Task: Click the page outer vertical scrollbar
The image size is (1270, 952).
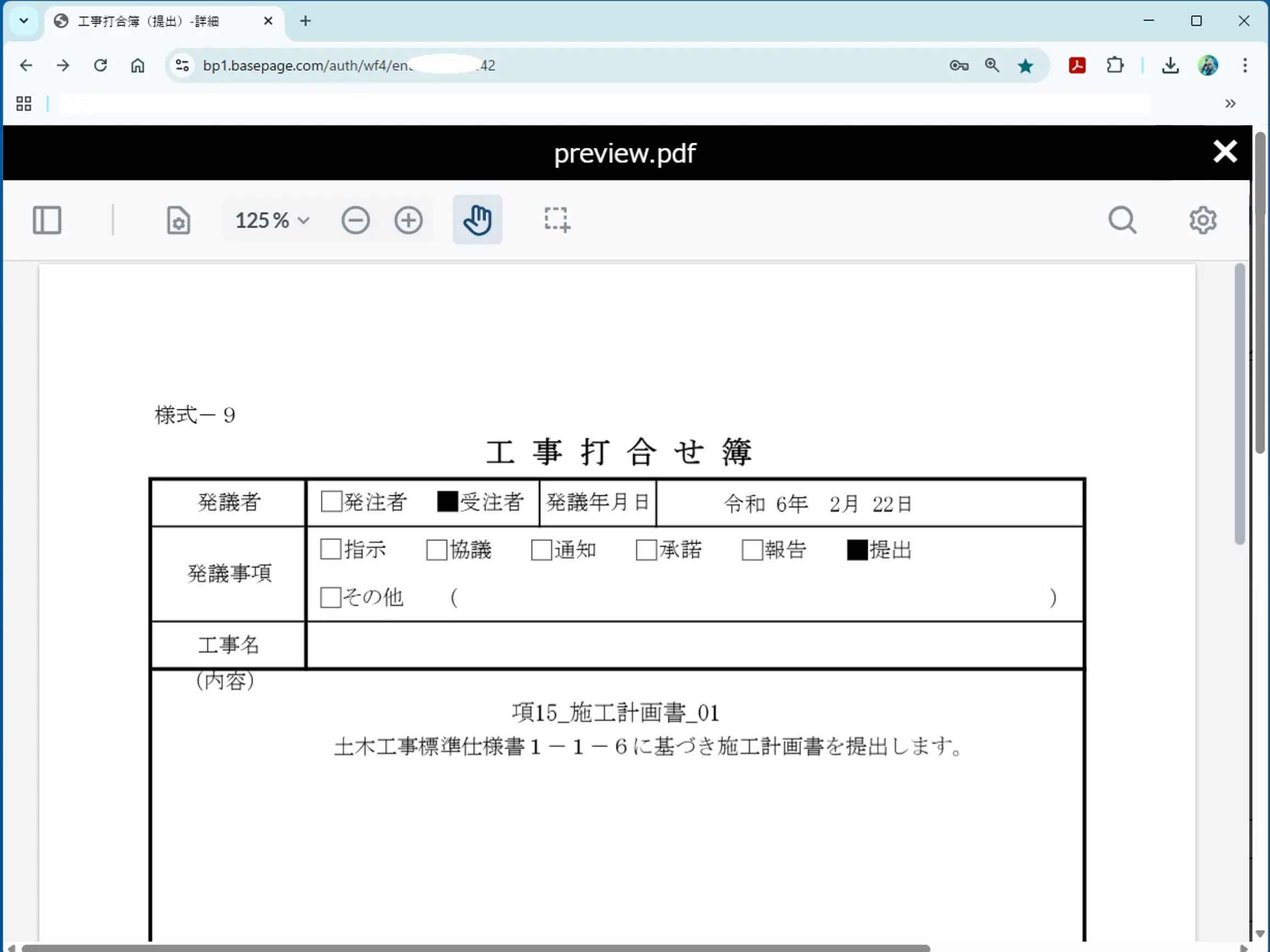Action: click(1260, 293)
